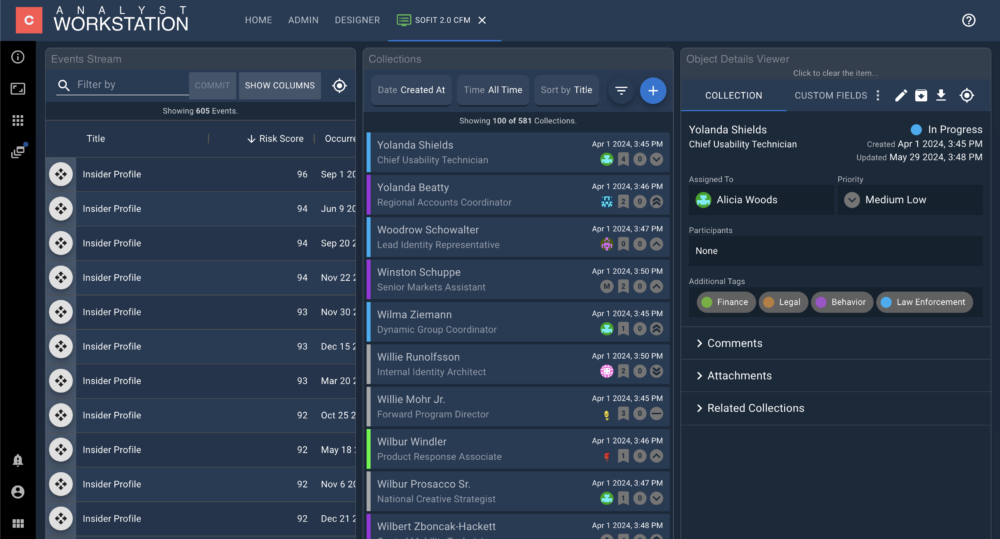Close the SOFIT 2.0 CFM tab
Viewport: 1000px width, 539px height.
[x=482, y=20]
